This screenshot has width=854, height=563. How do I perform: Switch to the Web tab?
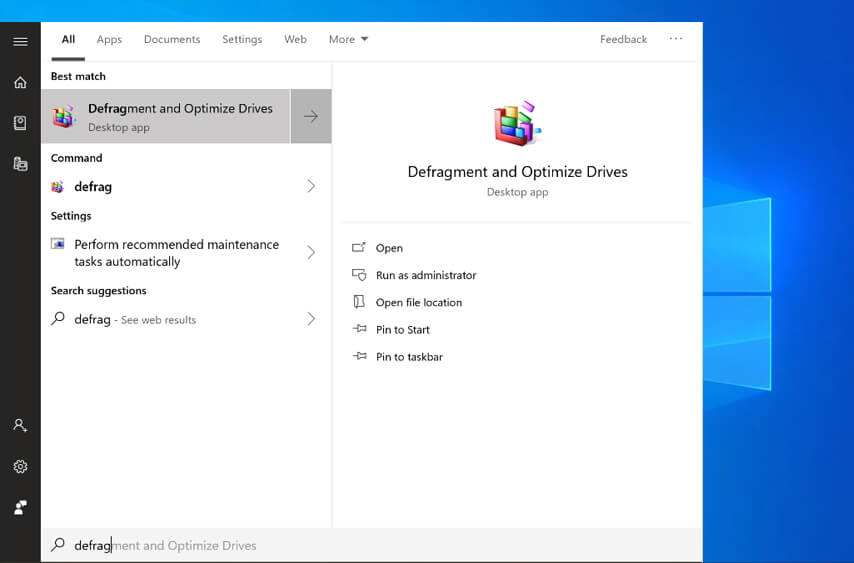pos(295,39)
